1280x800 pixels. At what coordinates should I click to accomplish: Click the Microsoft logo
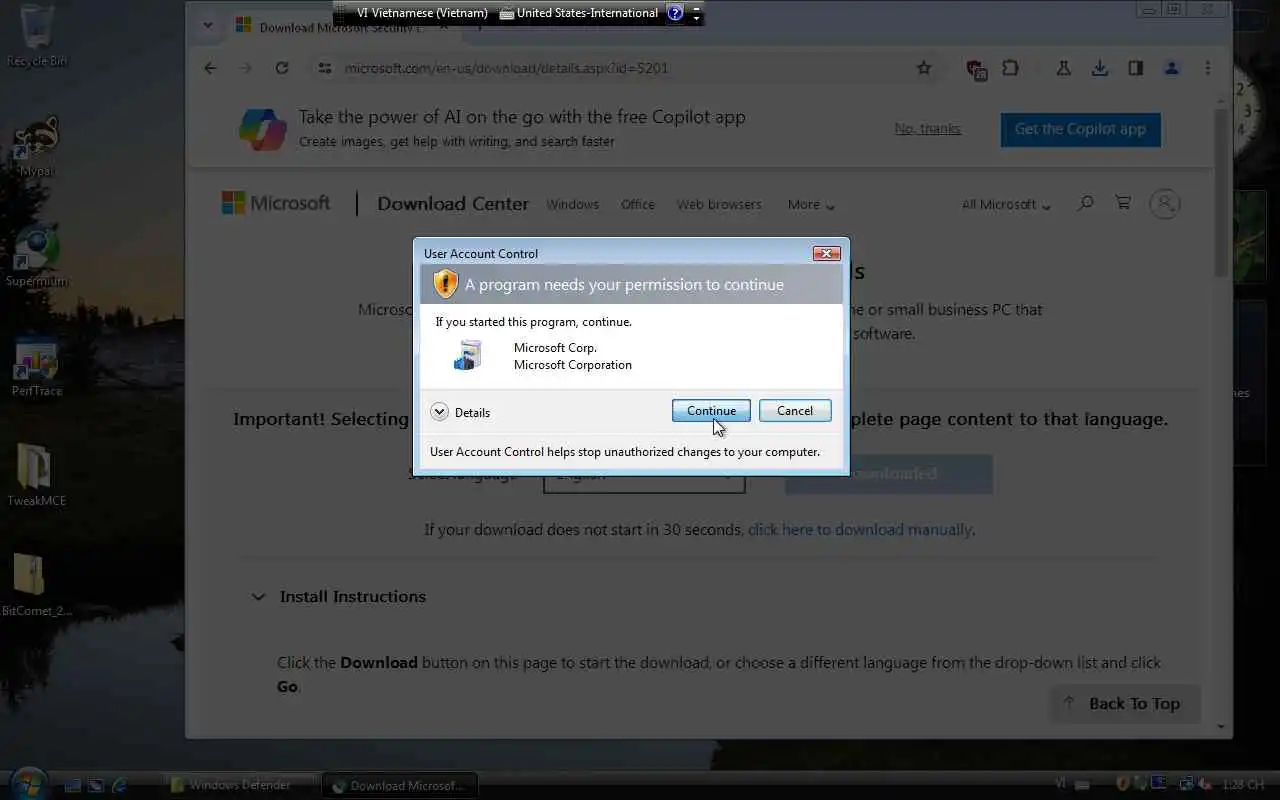click(x=276, y=203)
